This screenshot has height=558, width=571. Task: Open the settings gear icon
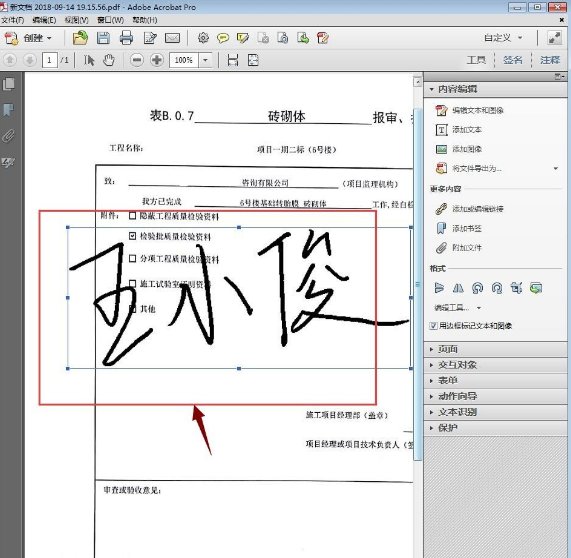pos(203,38)
